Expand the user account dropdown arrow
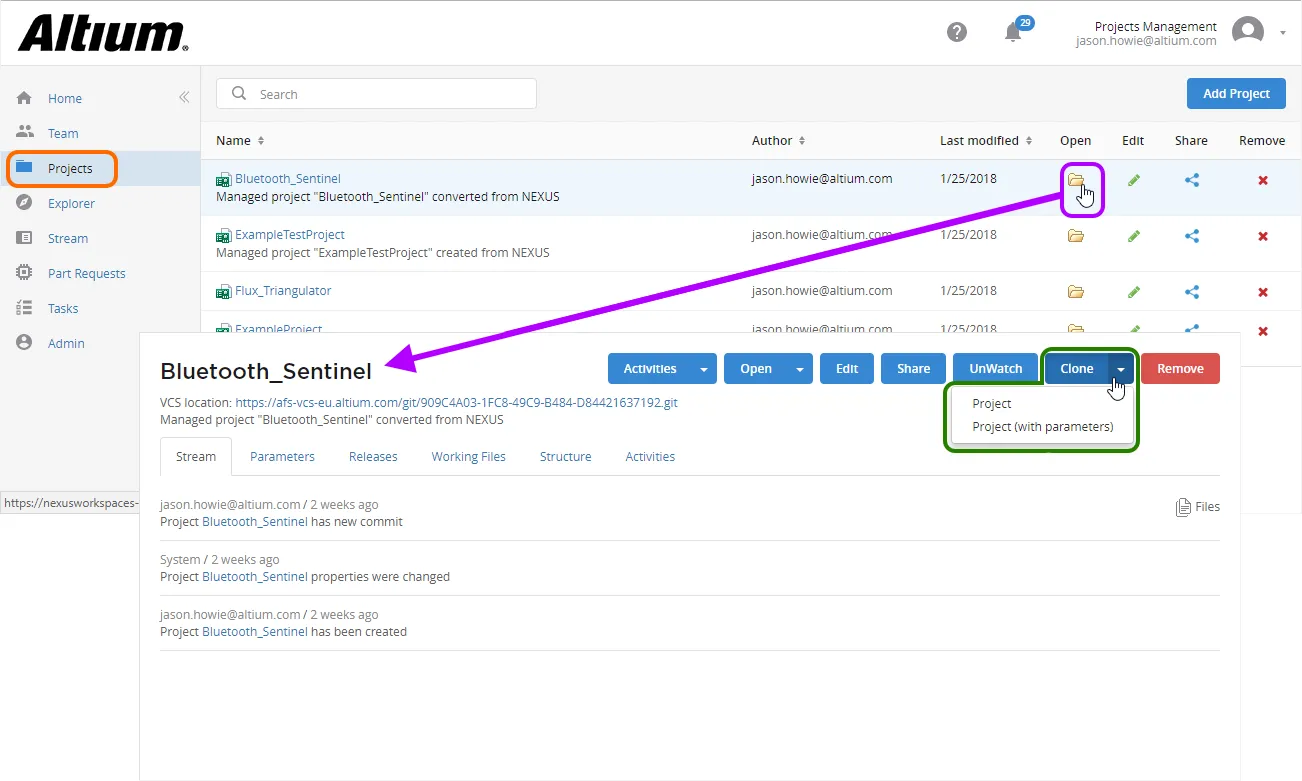 (1283, 33)
